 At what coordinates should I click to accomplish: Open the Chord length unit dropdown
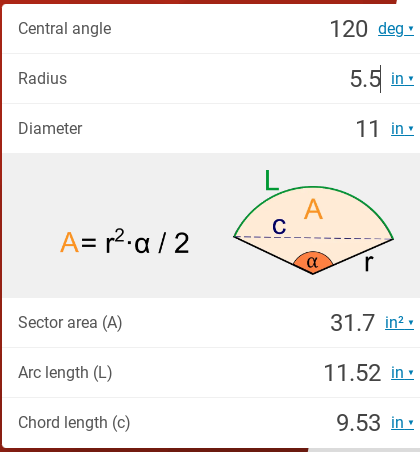402,423
